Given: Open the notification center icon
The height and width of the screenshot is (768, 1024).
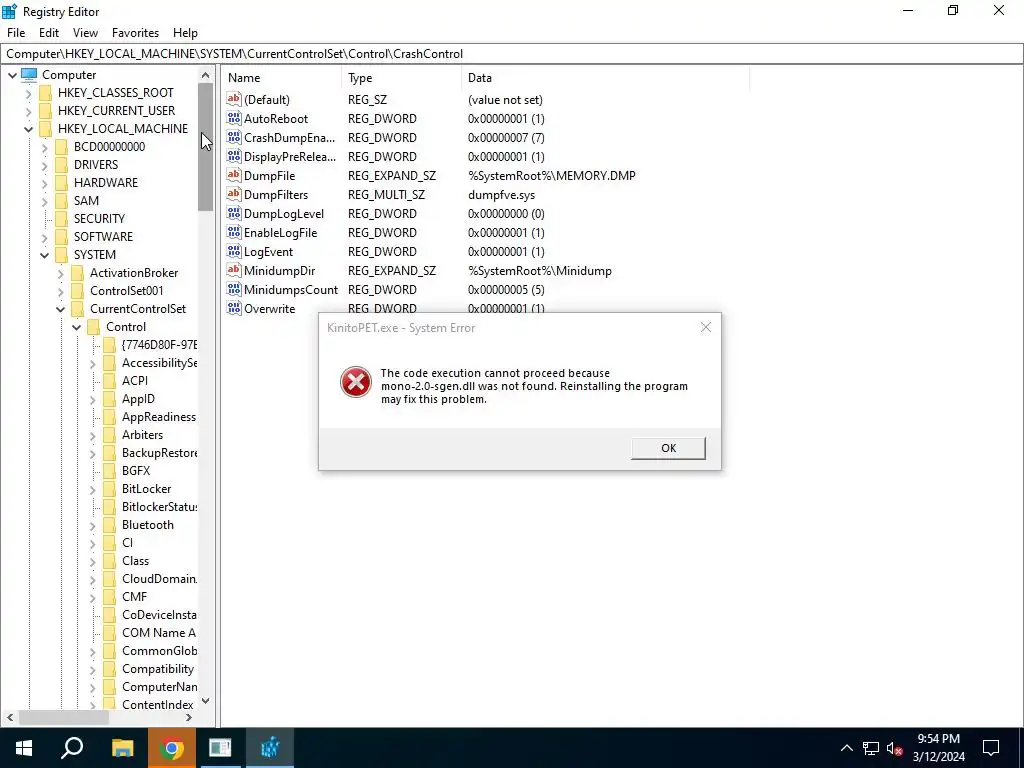Looking at the screenshot, I should [991, 748].
